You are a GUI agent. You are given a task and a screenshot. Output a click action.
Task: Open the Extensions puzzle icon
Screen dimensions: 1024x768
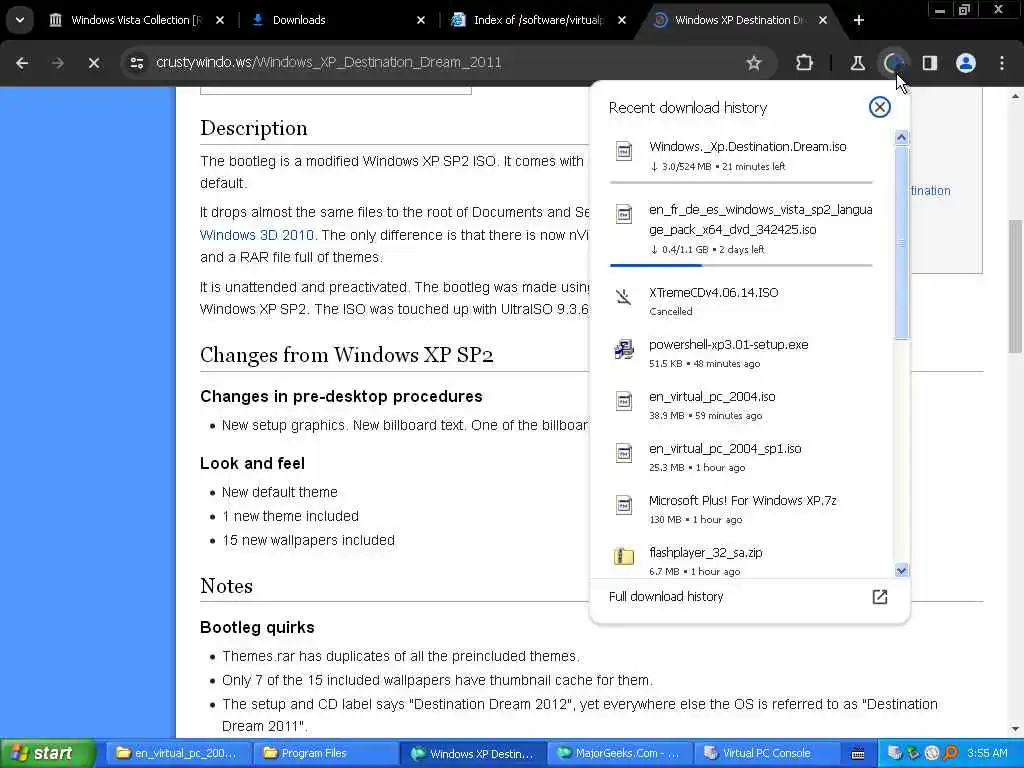click(805, 63)
